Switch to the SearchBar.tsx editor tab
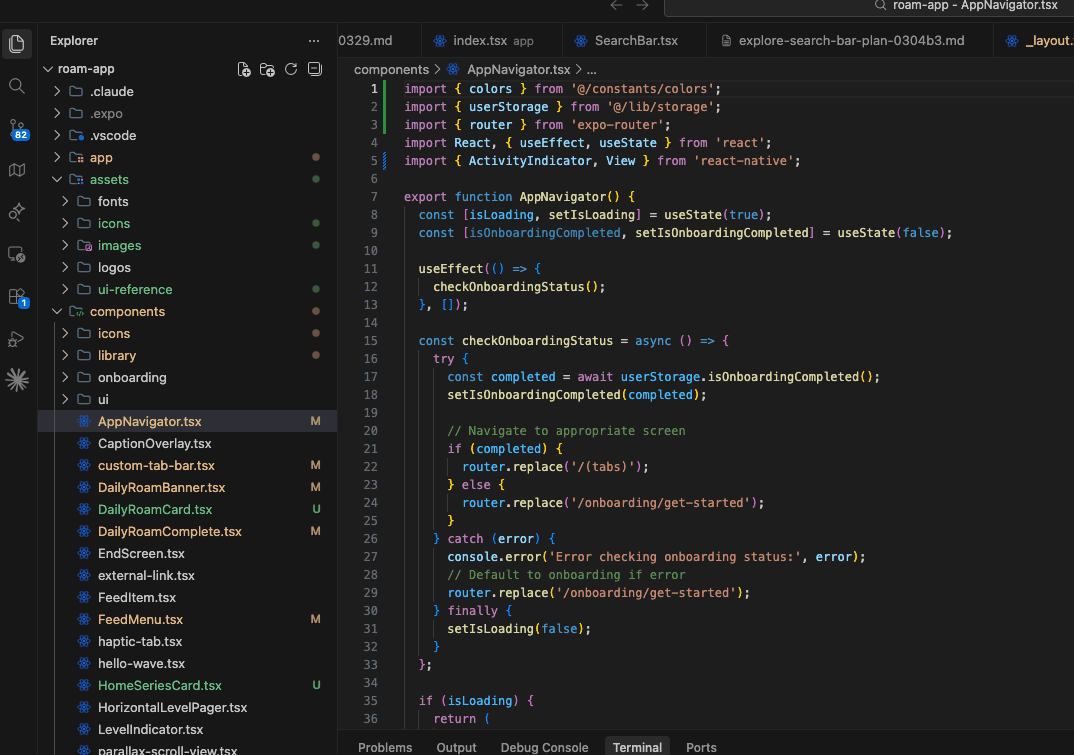Viewport: 1074px width, 755px height. pos(636,41)
